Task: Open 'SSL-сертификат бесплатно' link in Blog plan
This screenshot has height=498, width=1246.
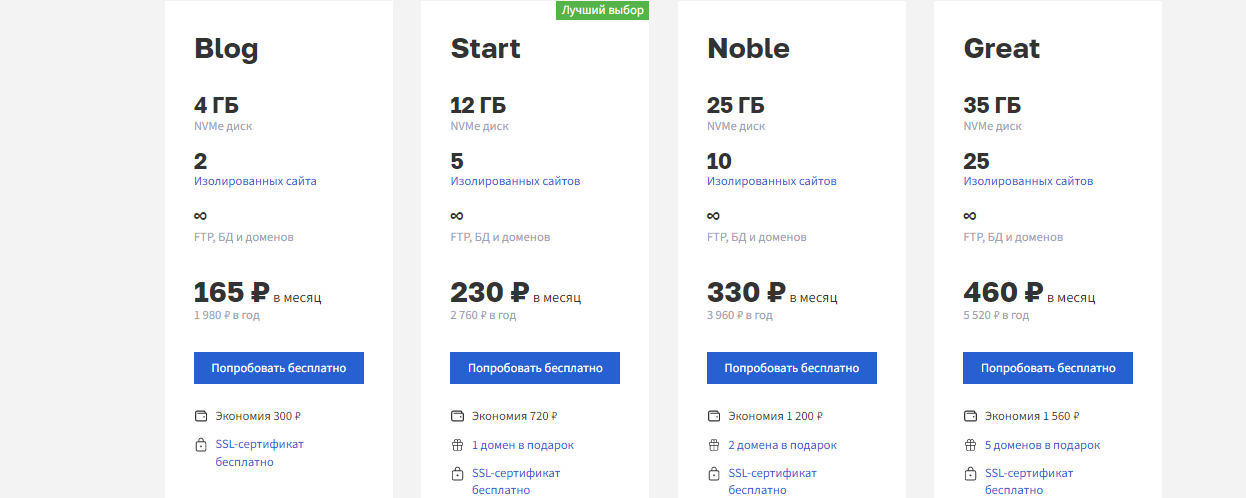Action: pos(259,443)
